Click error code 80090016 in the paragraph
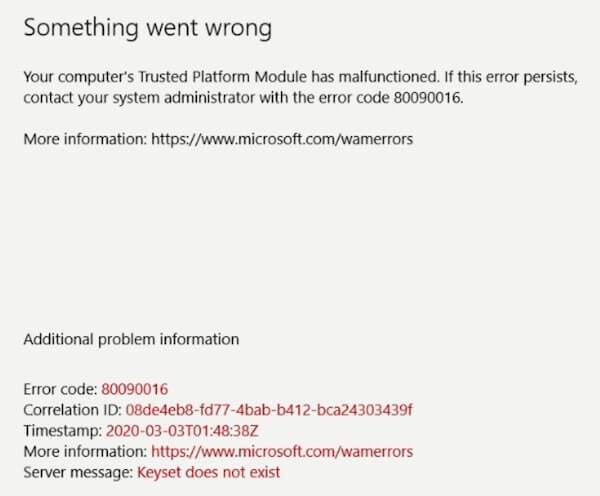Viewport: 600px width, 496px height. pos(428,98)
